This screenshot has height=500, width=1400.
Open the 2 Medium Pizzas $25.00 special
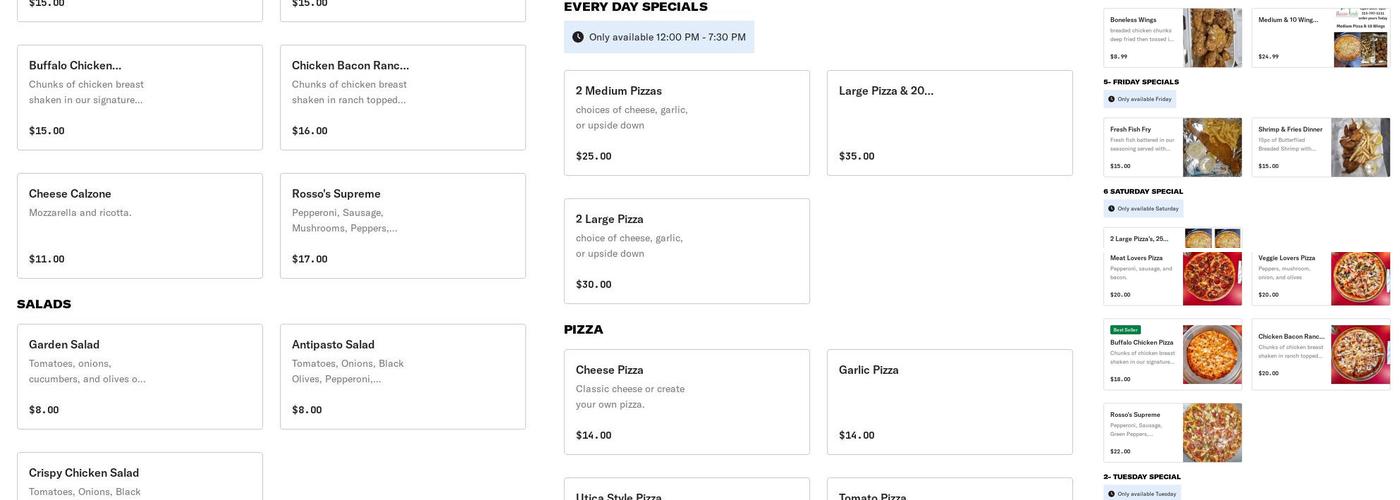point(686,123)
